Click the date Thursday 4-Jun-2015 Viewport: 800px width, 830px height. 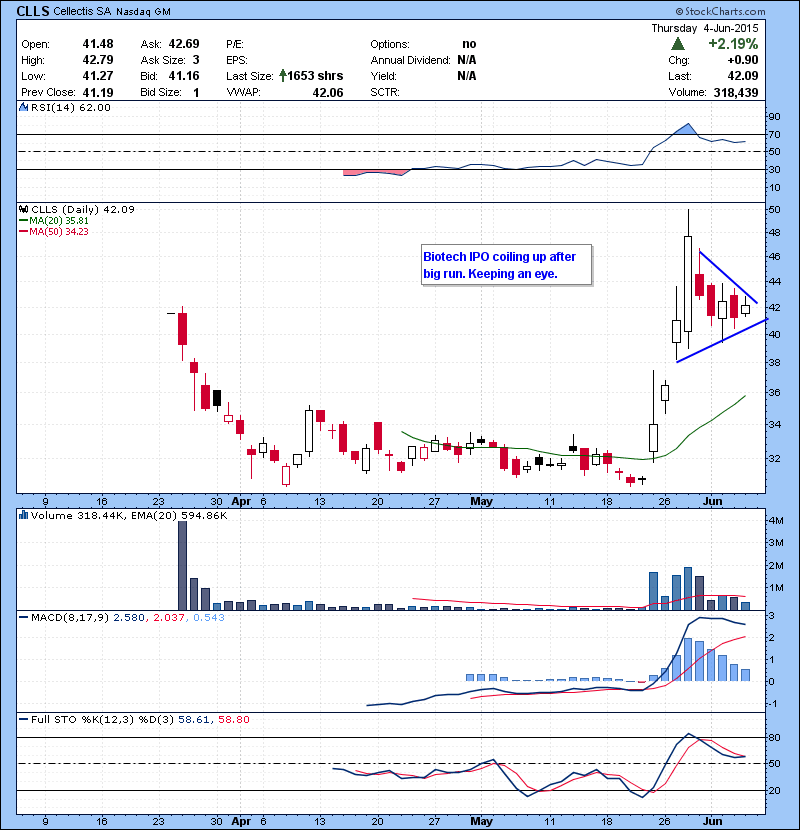705,28
